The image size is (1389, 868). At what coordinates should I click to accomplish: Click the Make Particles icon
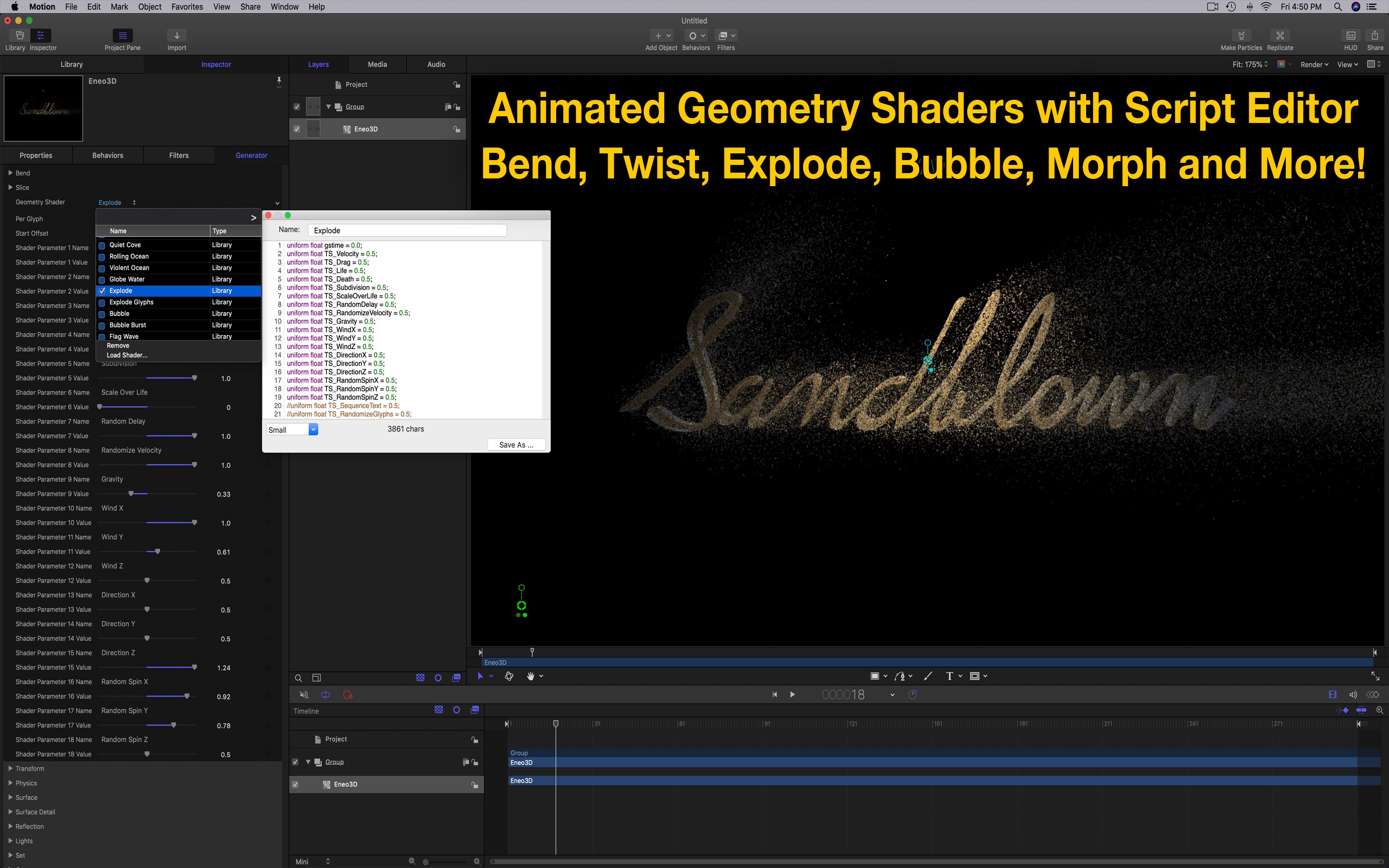(1241, 36)
